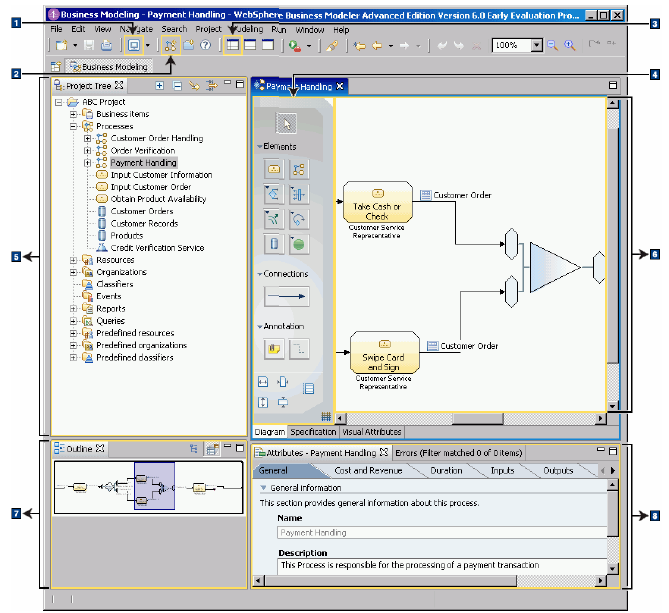Select the Take Cash or Check task

click(x=378, y=202)
